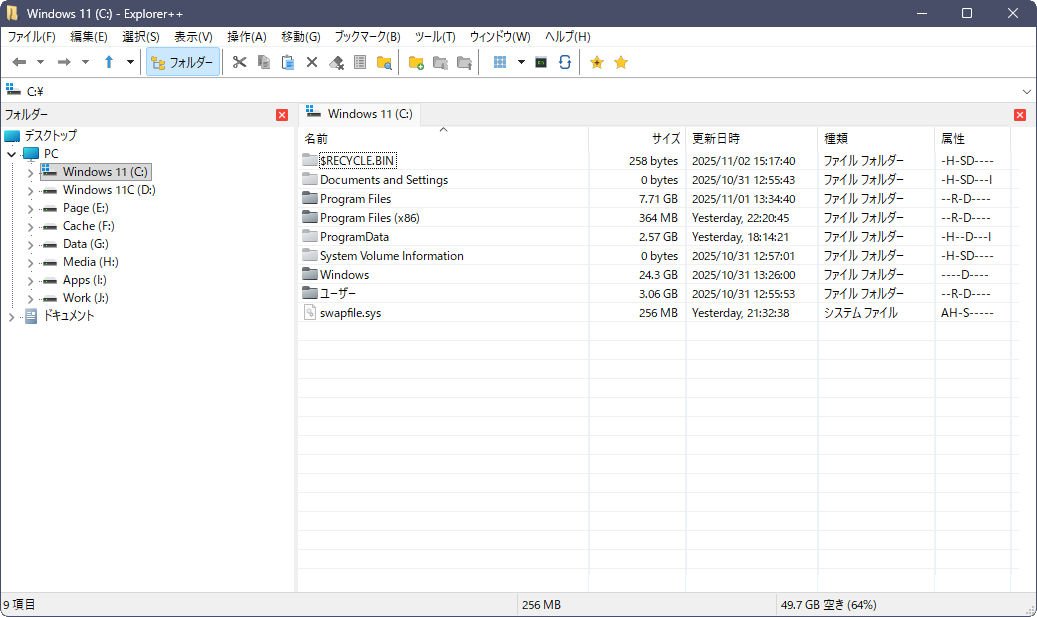Select the $RECYCLE.BIN folder

point(357,161)
